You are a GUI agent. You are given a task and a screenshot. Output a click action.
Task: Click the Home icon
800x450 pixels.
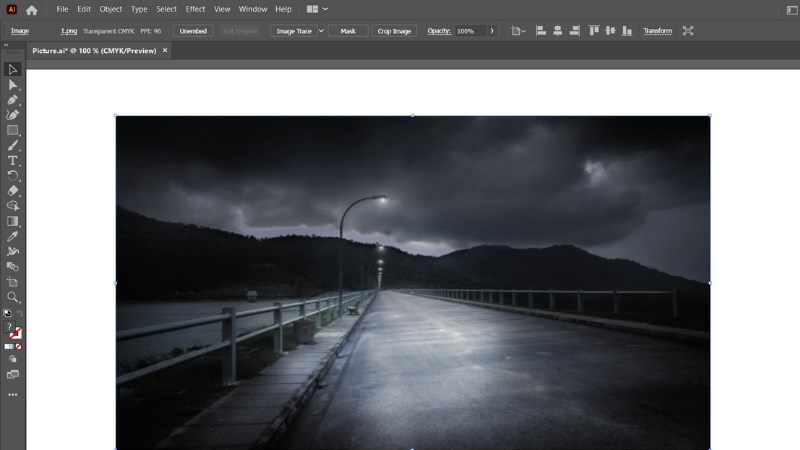[x=32, y=9]
